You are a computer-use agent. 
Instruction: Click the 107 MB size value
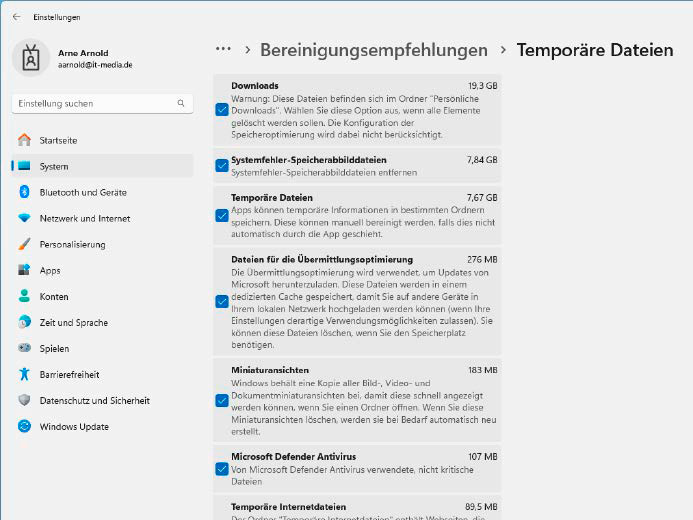click(x=483, y=456)
